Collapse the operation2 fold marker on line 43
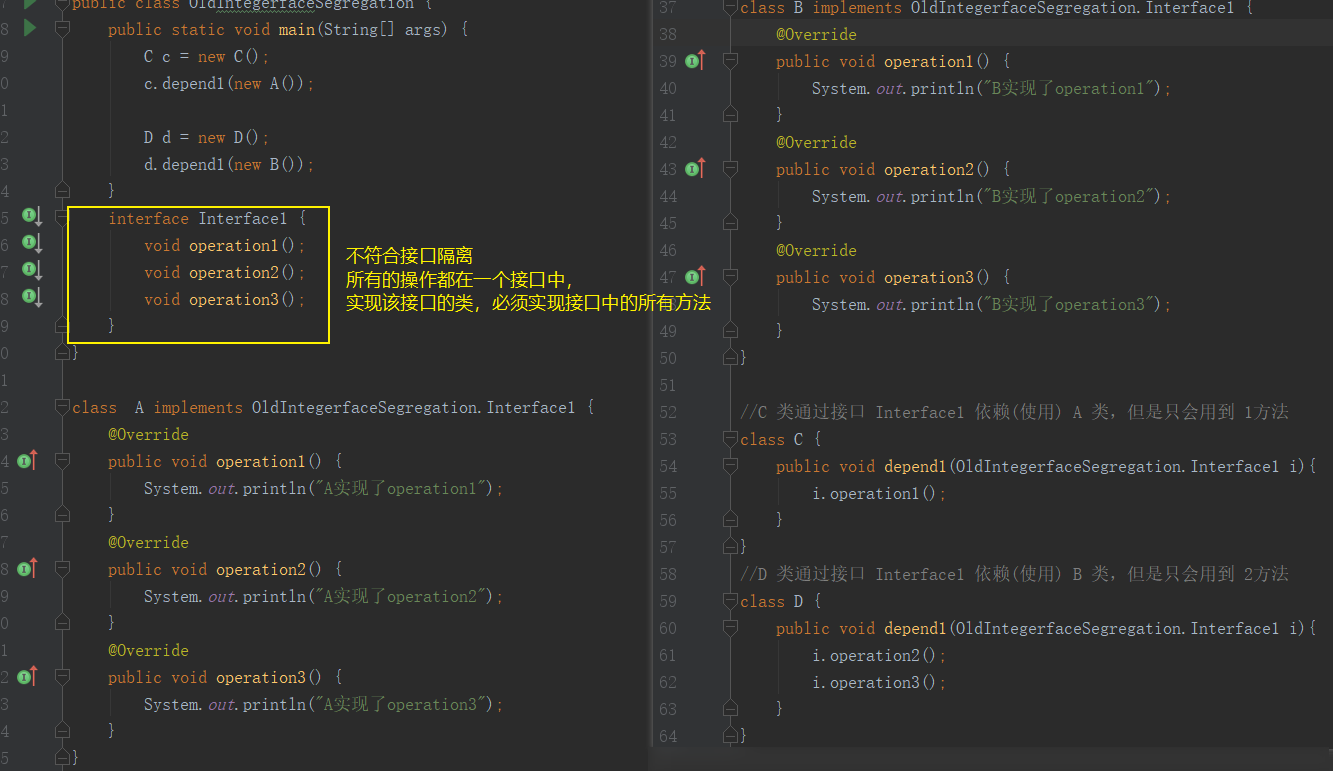1333x771 pixels. (x=730, y=170)
